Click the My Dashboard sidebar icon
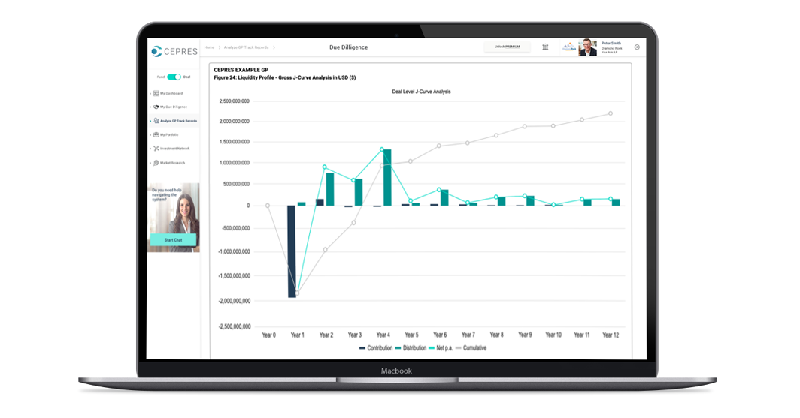 (156, 93)
